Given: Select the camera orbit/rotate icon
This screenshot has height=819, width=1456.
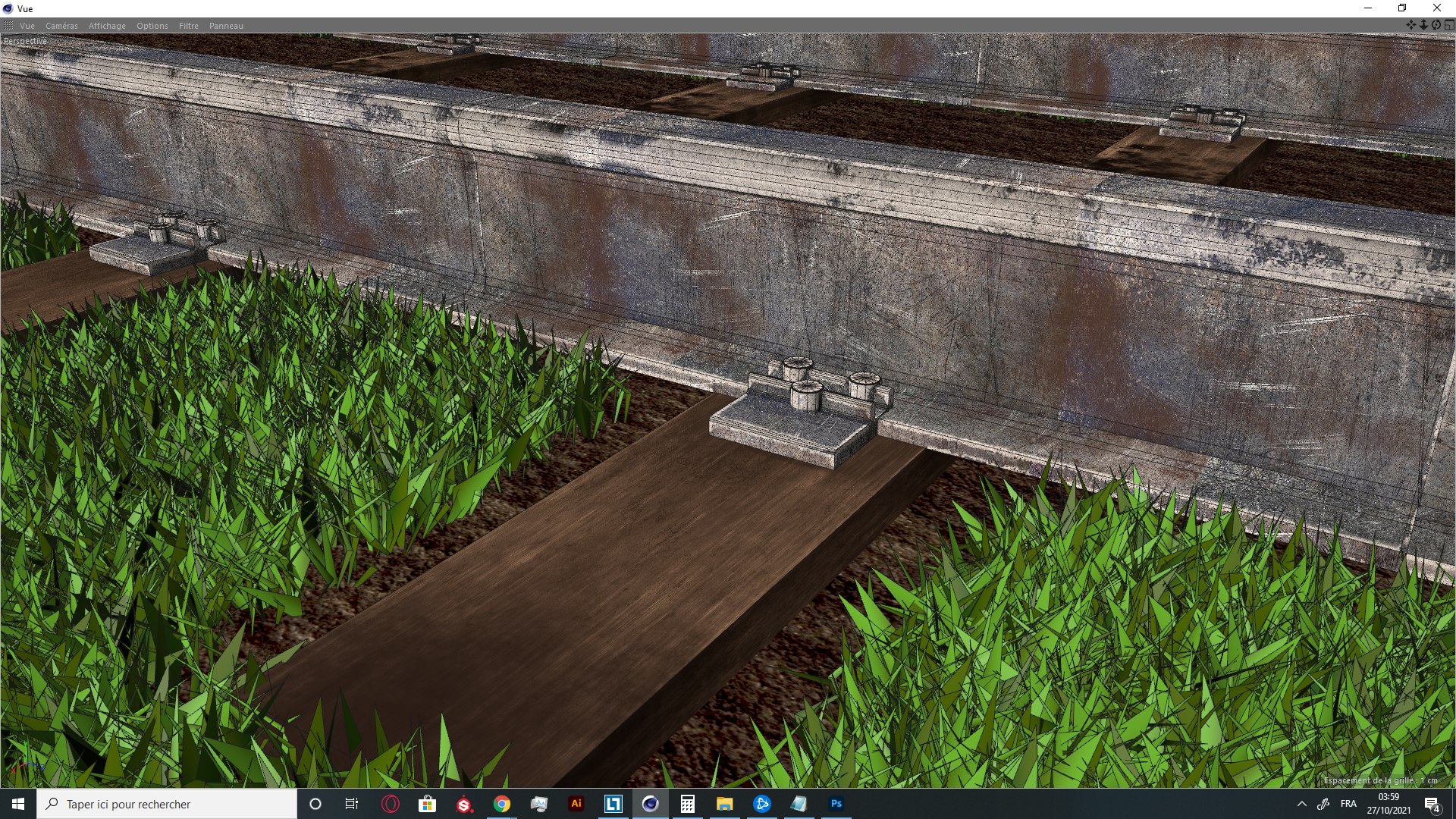Looking at the screenshot, I should click(x=1436, y=25).
